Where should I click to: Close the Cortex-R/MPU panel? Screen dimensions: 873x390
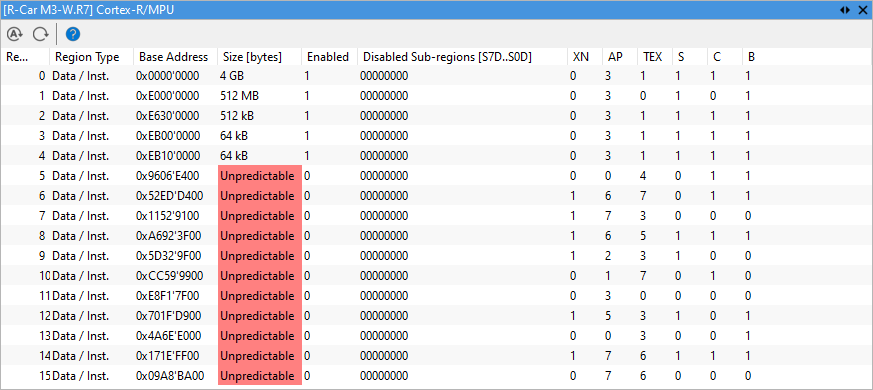tap(862, 10)
